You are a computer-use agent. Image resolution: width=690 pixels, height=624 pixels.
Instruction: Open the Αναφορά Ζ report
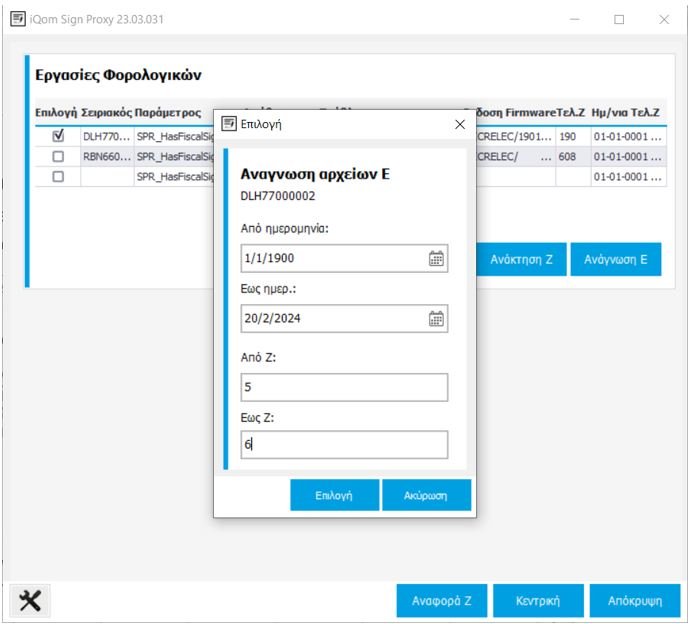[441, 601]
